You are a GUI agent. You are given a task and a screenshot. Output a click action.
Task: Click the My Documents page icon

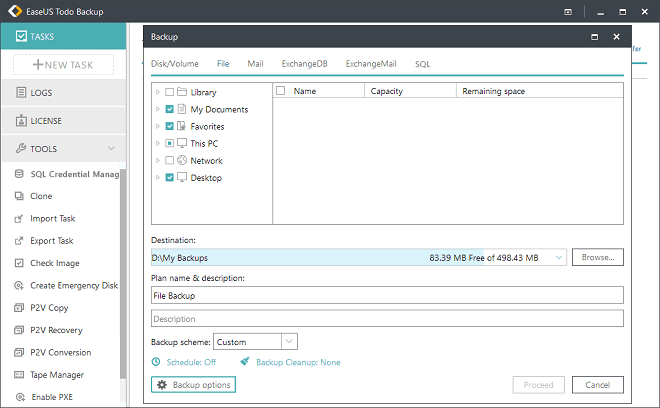click(x=182, y=109)
